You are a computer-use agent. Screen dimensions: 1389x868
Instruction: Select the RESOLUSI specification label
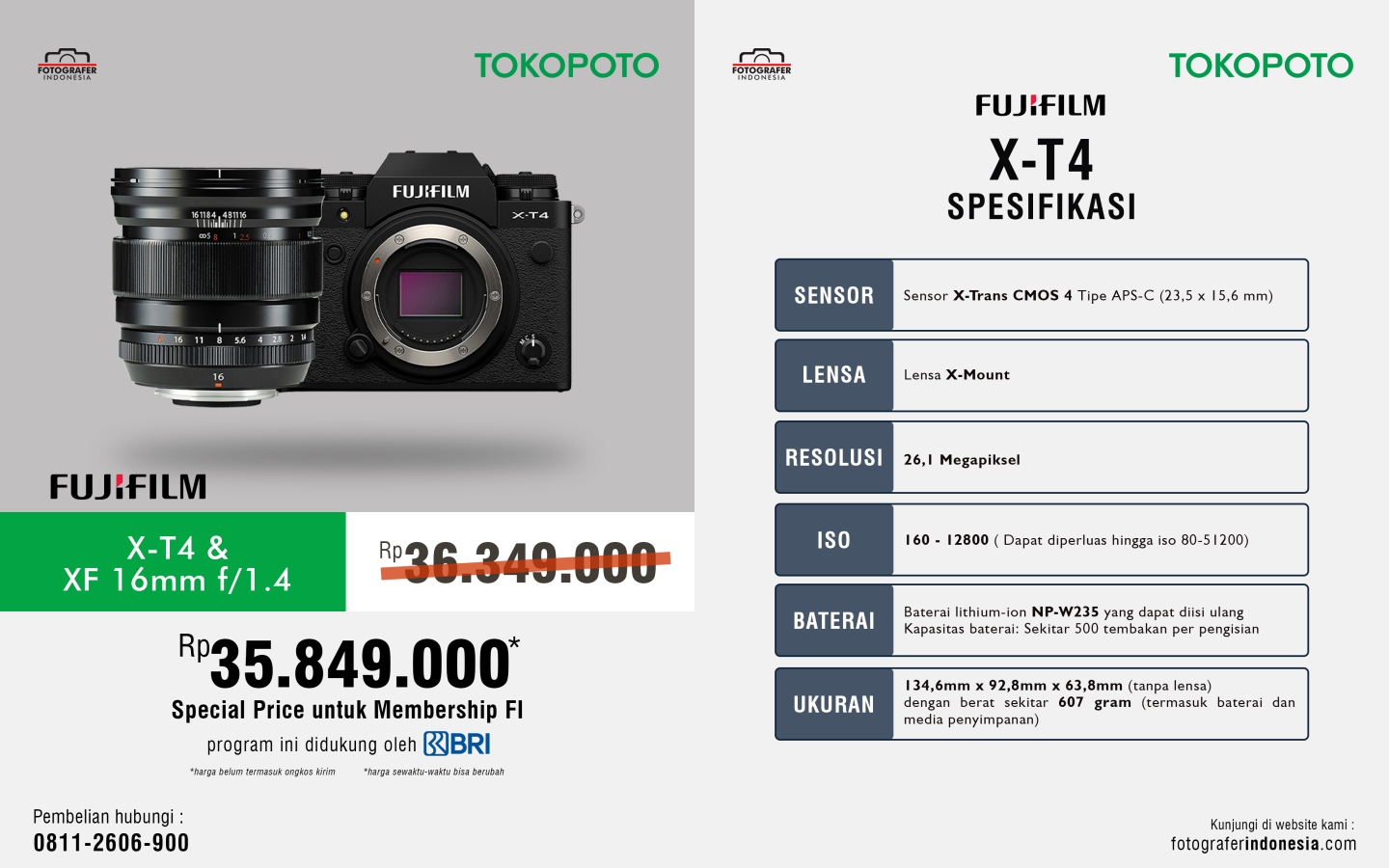834,457
